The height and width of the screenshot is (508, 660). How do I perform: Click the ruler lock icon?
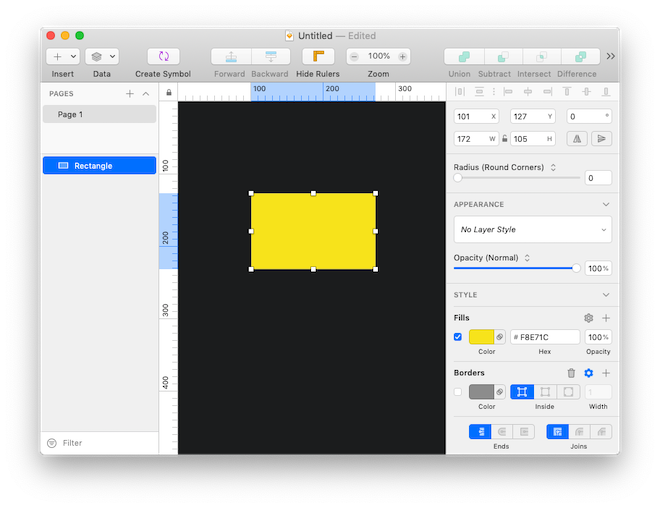(168, 93)
